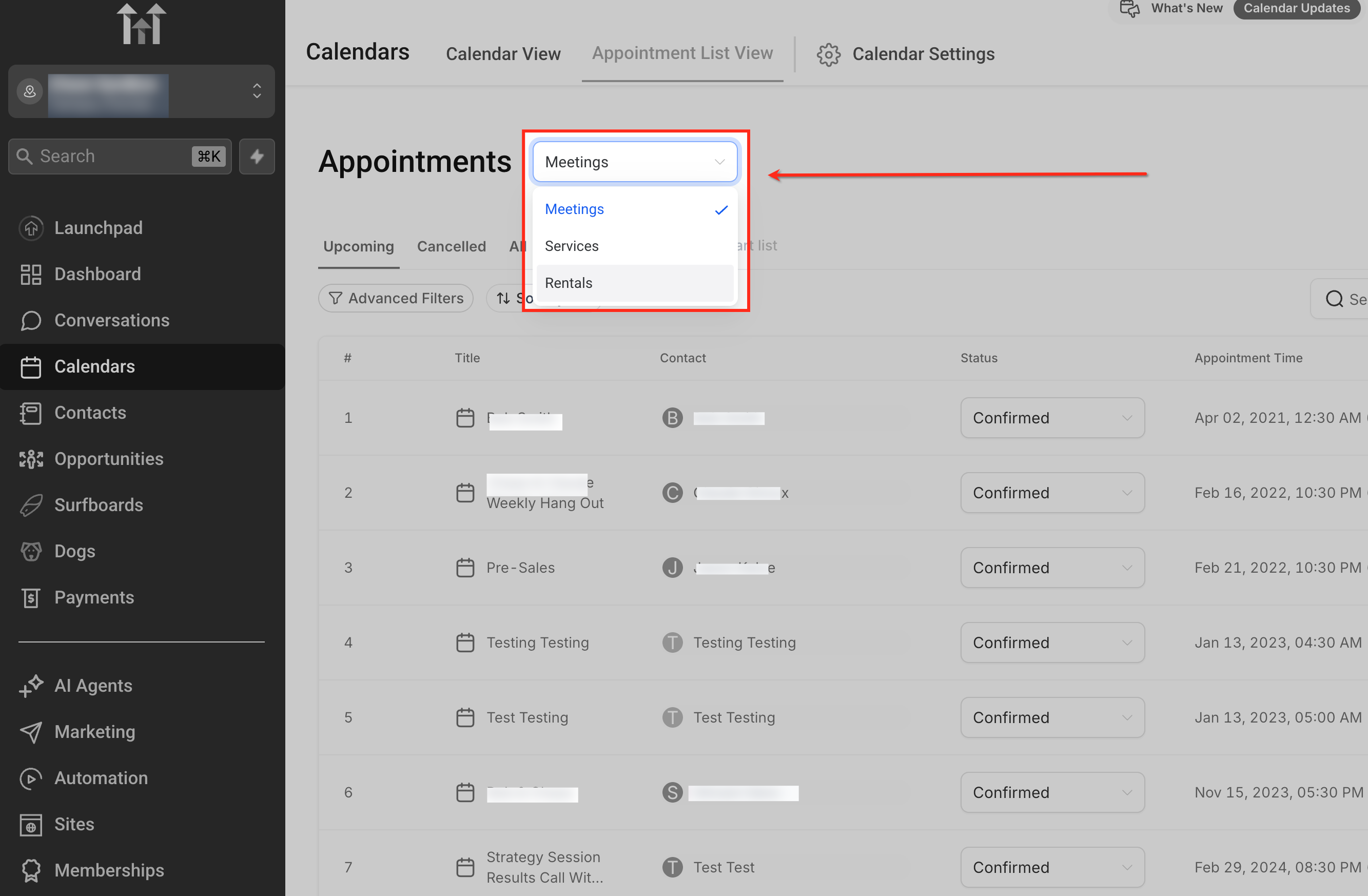This screenshot has width=1368, height=896.
Task: Open Surfboards in the sidebar
Action: coord(97,504)
